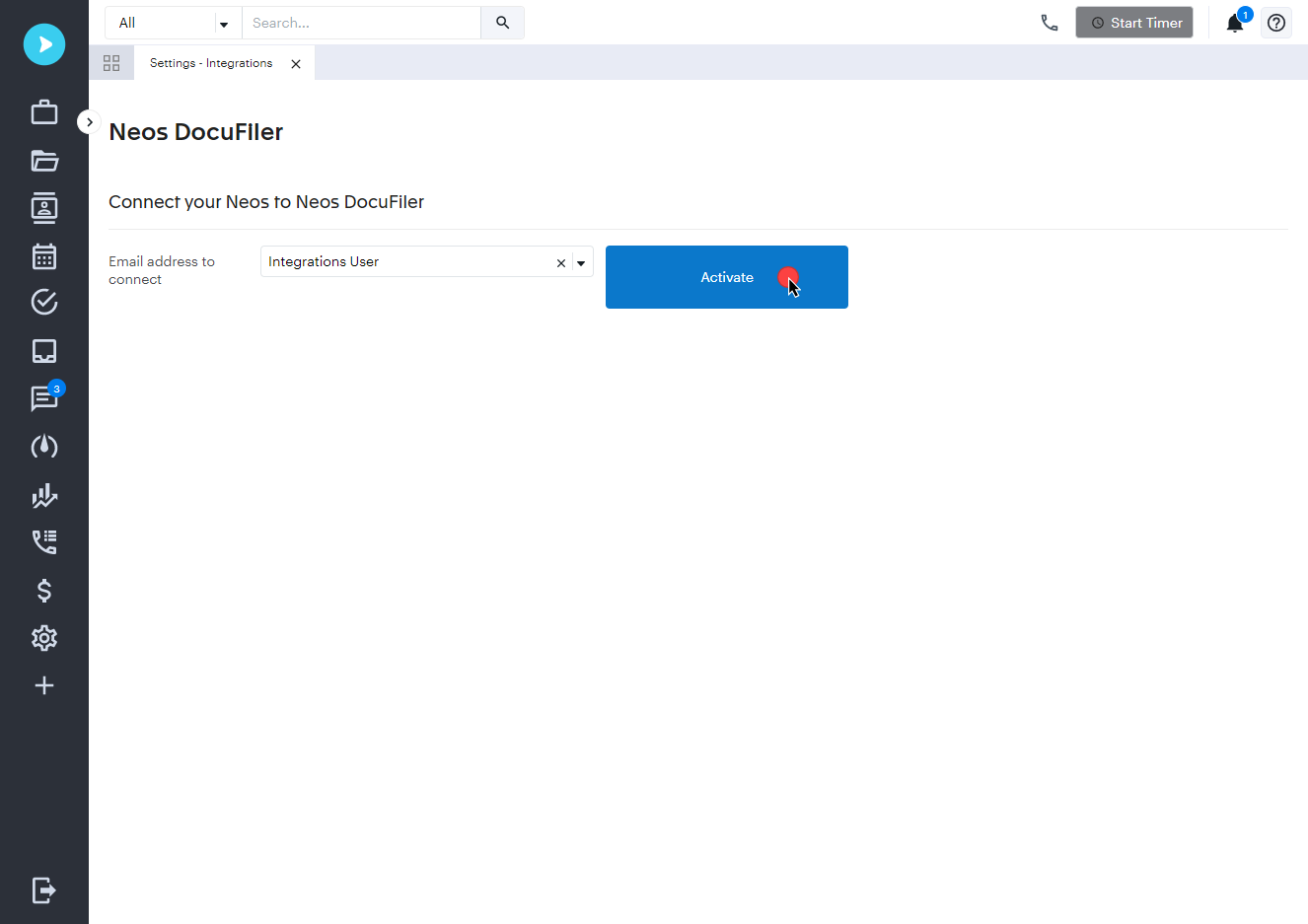Open the briefcase cases icon in sidebar
The width and height of the screenshot is (1308, 924).
[44, 112]
